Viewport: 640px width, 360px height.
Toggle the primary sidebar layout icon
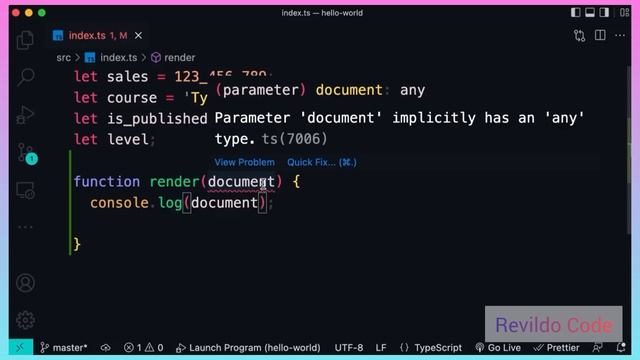tap(576, 13)
